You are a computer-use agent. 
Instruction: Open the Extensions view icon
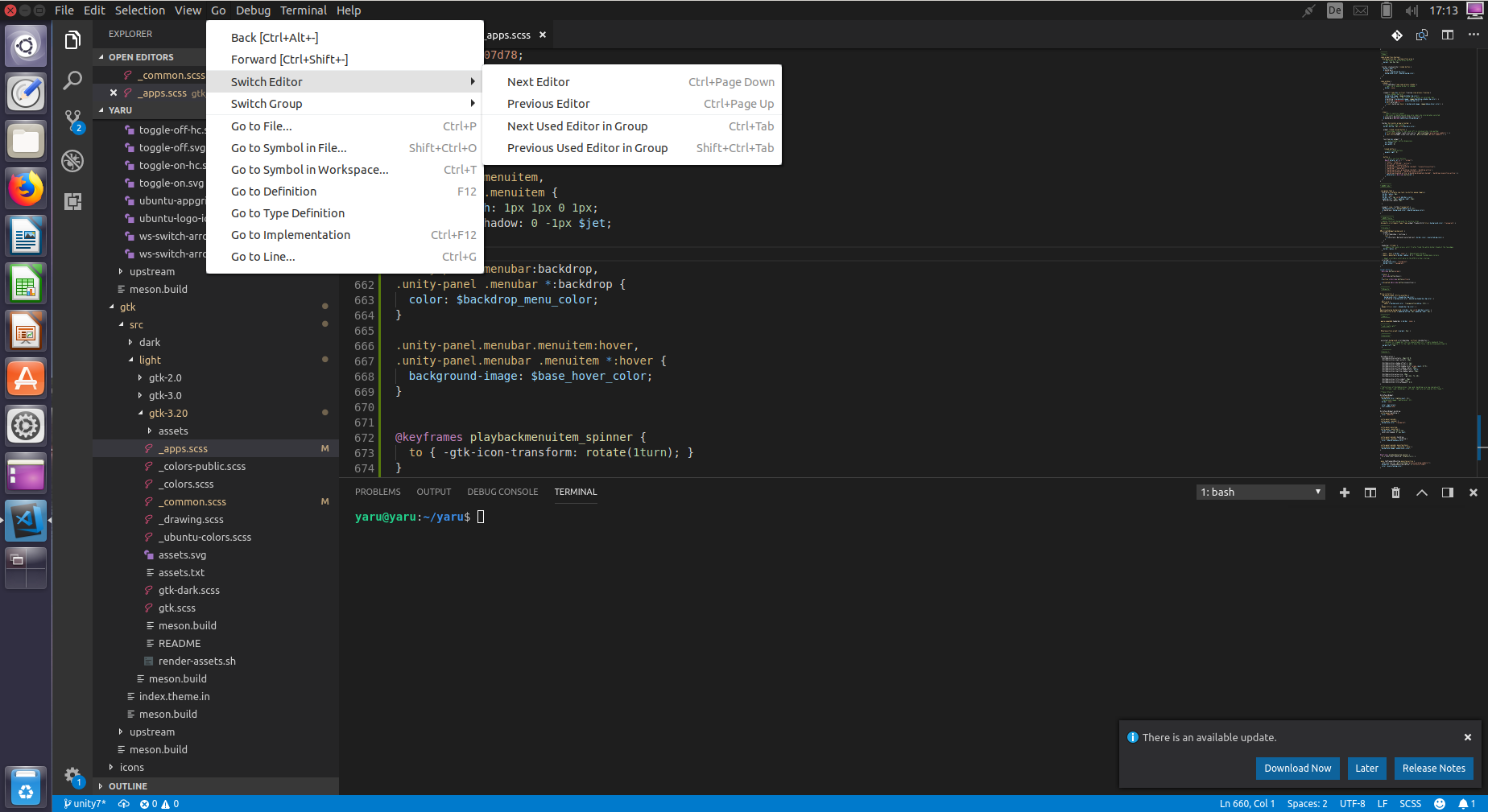click(72, 201)
